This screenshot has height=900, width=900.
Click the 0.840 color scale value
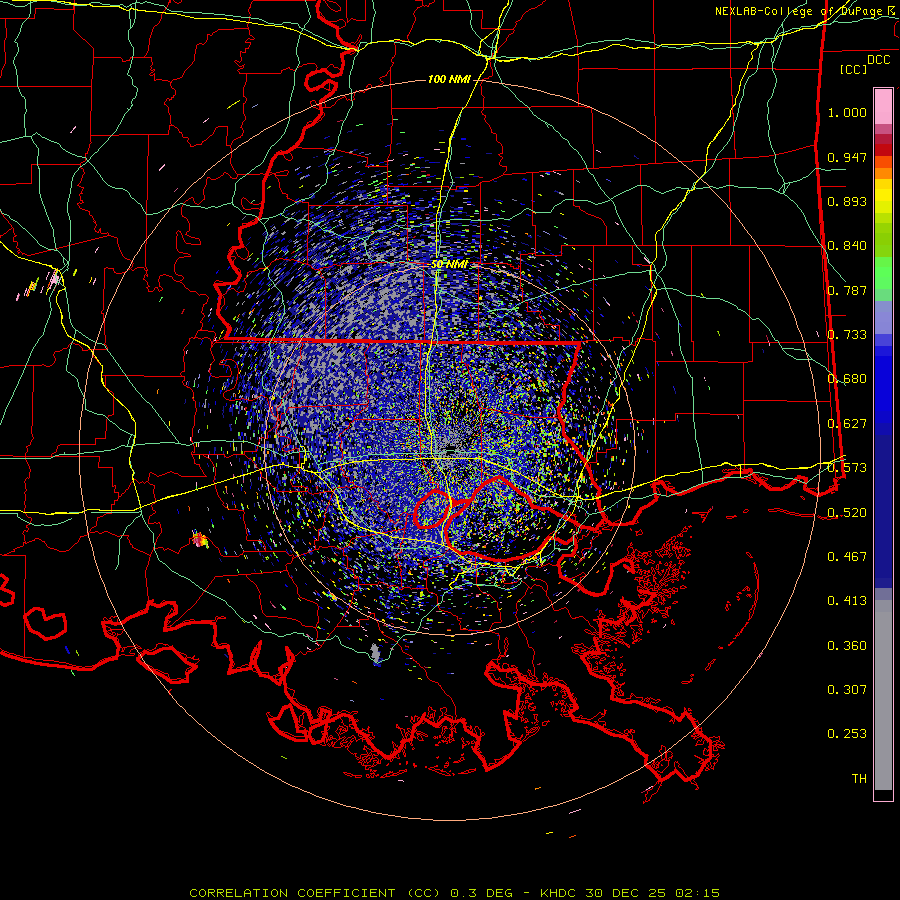coord(847,246)
